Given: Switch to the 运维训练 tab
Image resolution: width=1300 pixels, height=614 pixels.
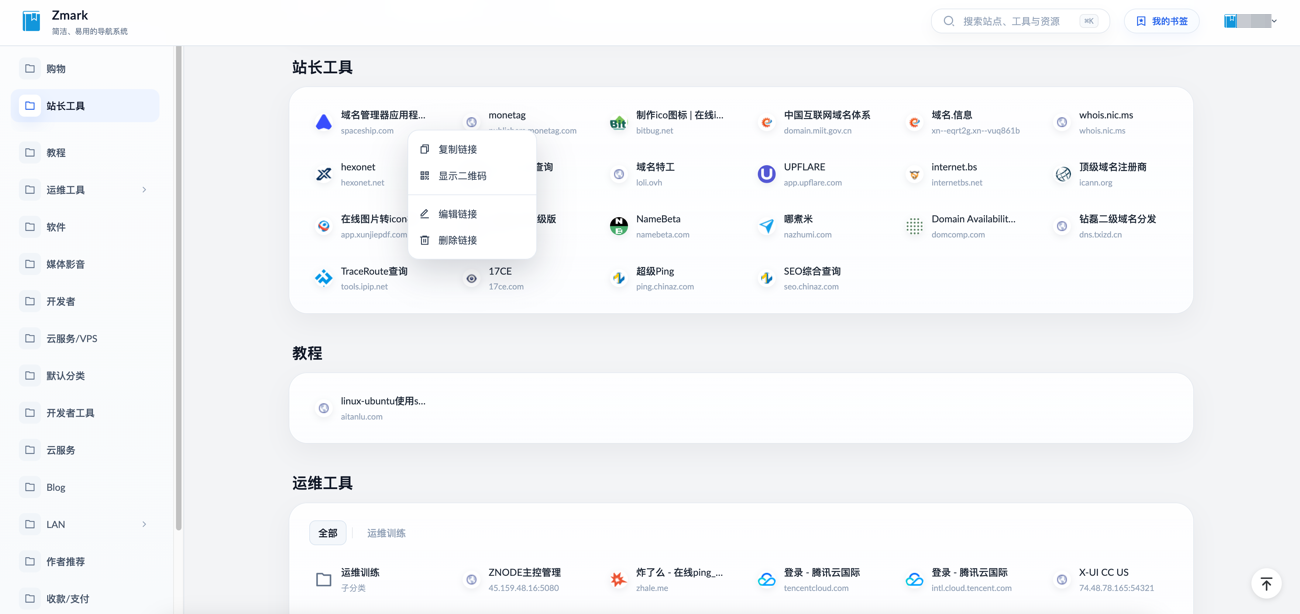Looking at the screenshot, I should pyautogui.click(x=386, y=533).
